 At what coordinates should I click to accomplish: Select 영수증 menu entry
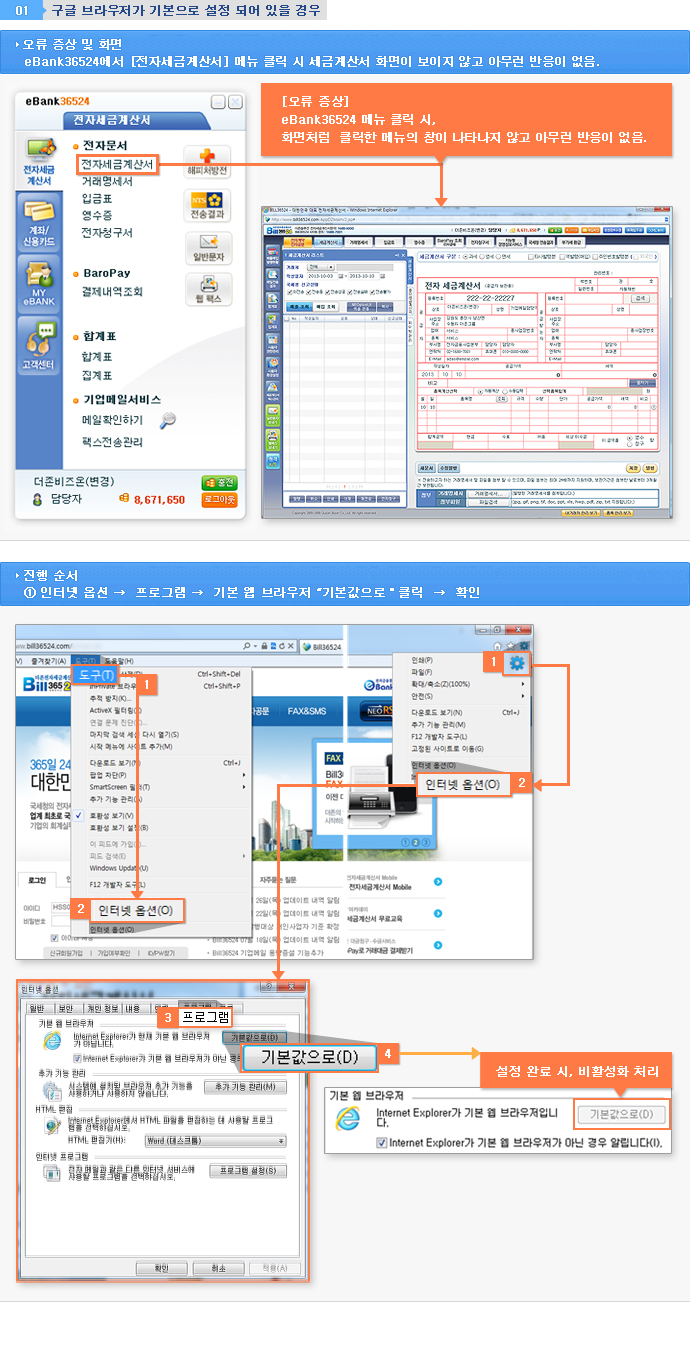[97, 215]
